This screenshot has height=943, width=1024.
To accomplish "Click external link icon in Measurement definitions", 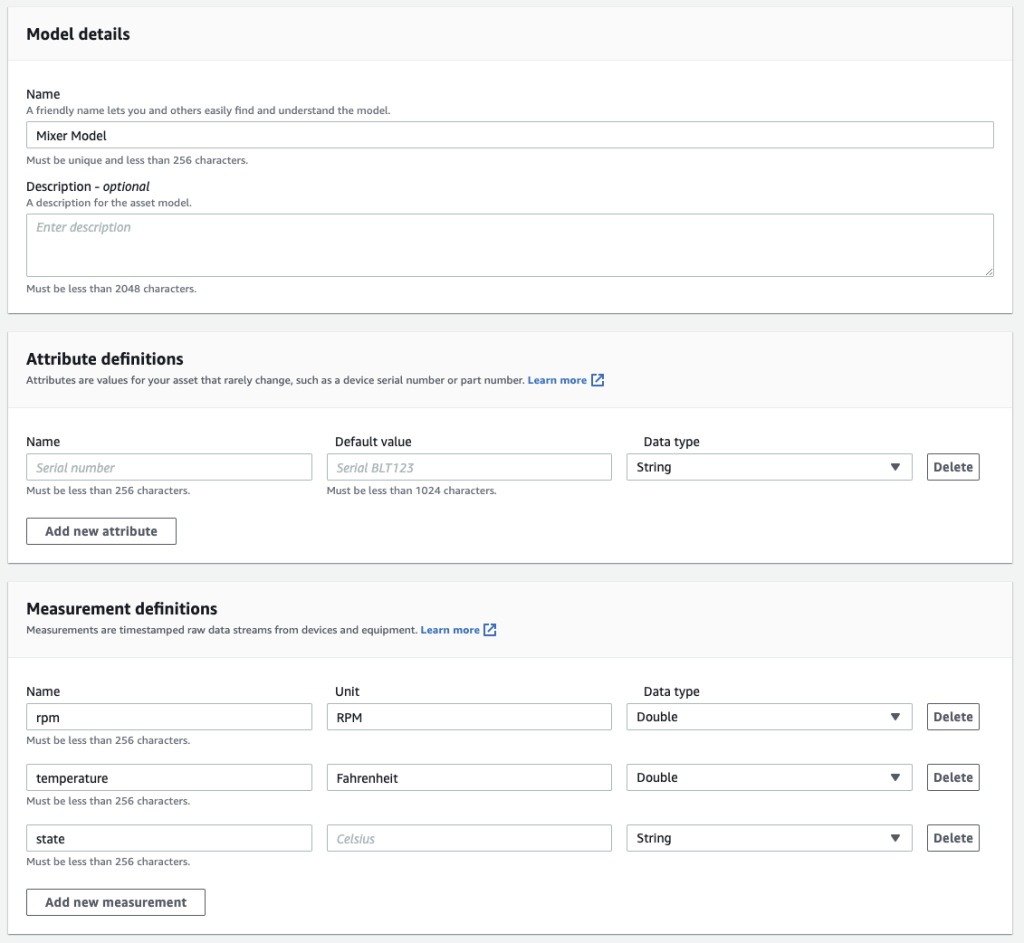I will pyautogui.click(x=490, y=630).
